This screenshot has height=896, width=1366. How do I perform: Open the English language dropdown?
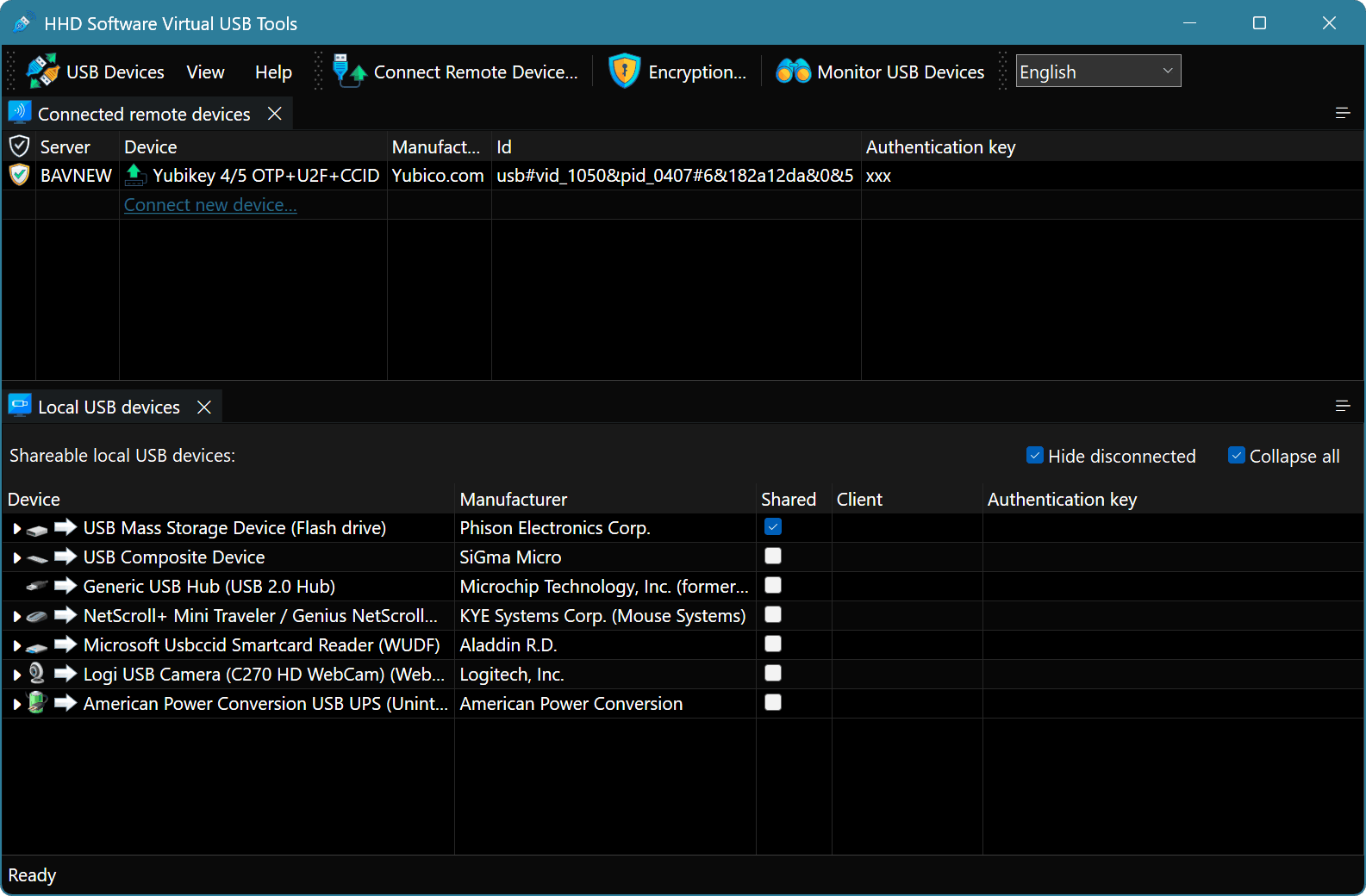(1098, 72)
